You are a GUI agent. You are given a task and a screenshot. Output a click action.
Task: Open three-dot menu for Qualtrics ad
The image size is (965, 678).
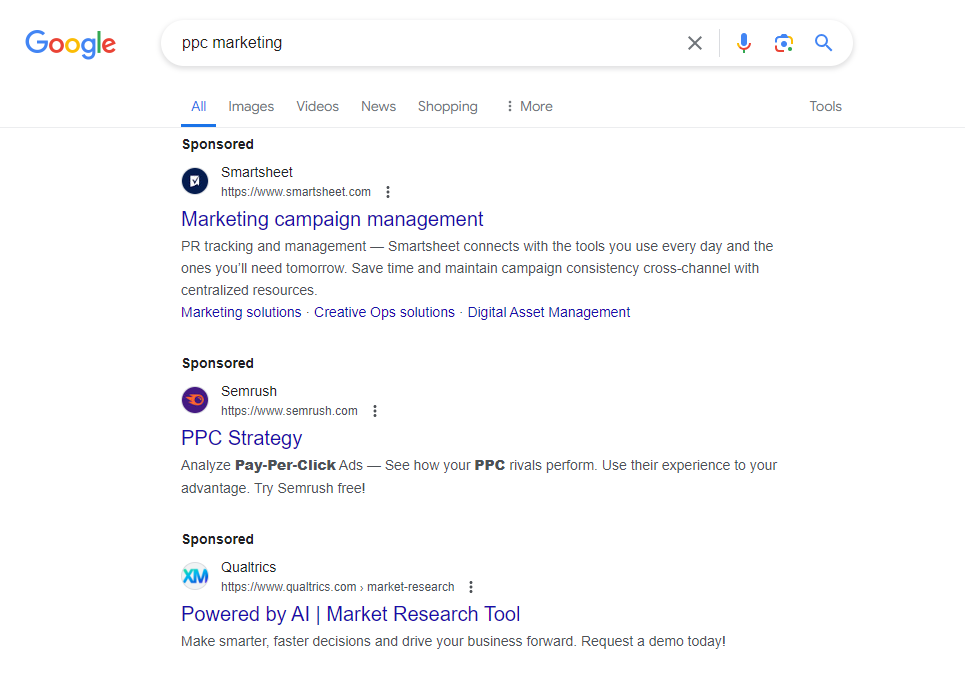[x=471, y=587]
